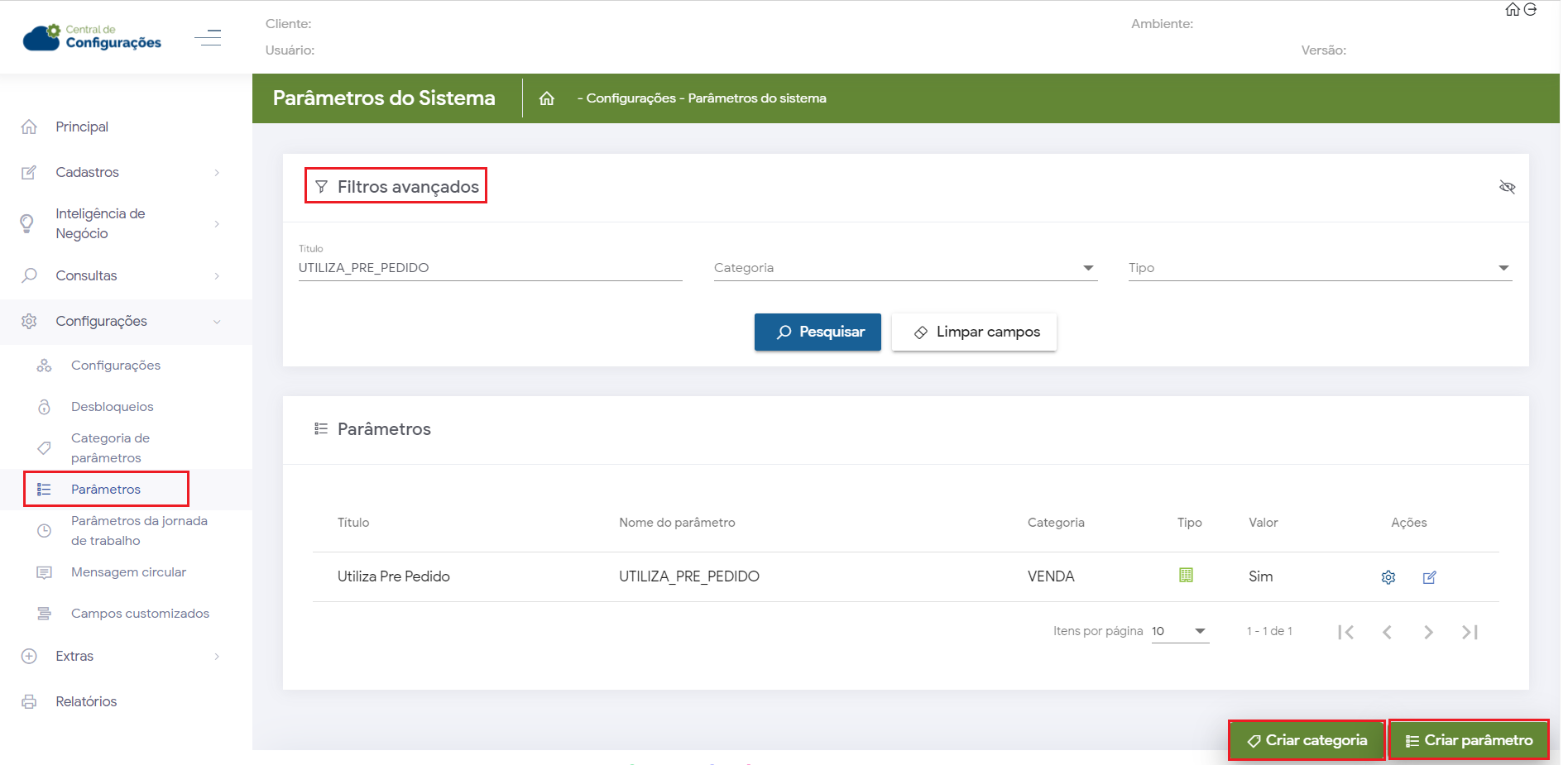The height and width of the screenshot is (765, 1568).
Task: Open the Categoria dropdown filter
Action: [904, 268]
